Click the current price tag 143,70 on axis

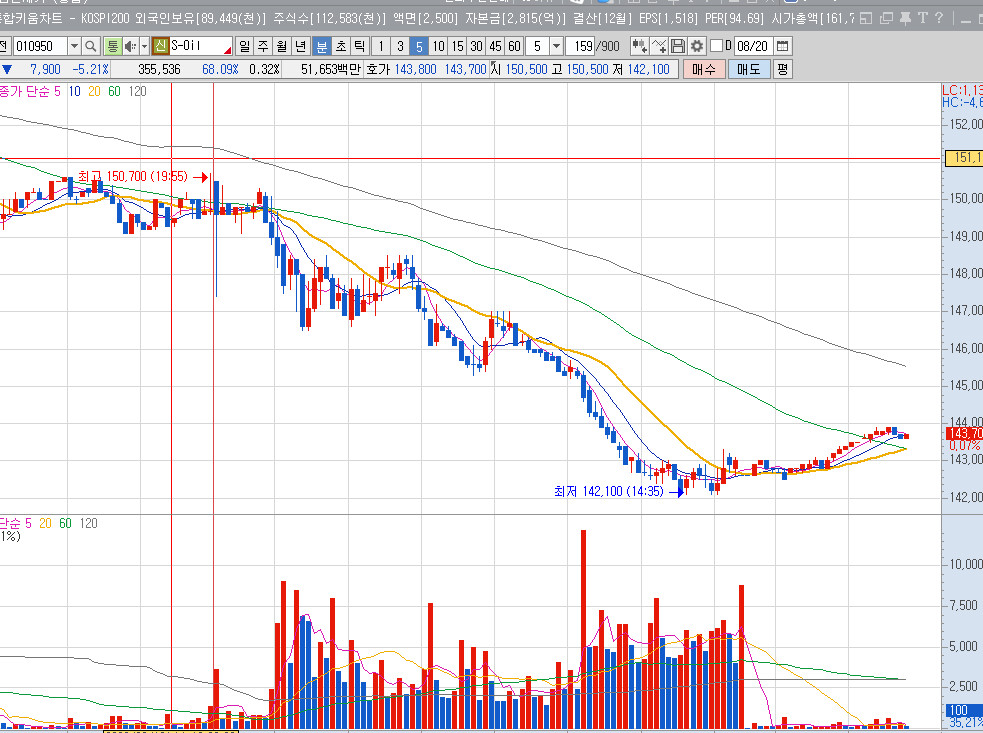[964, 433]
